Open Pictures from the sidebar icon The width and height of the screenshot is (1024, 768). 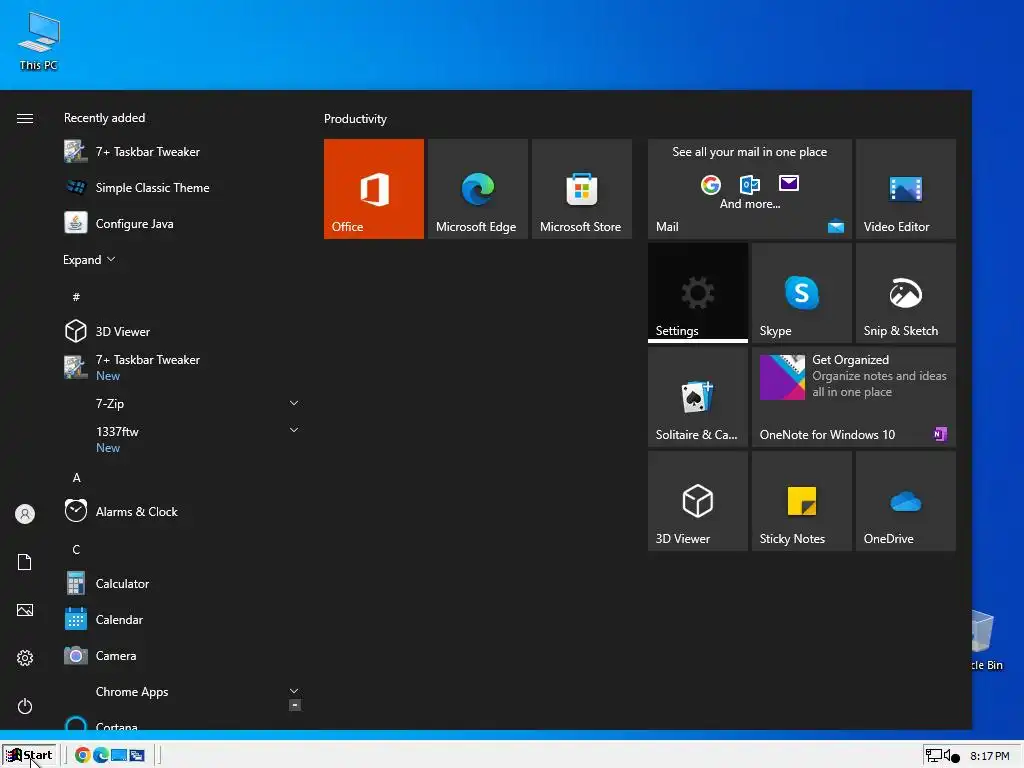[25, 610]
